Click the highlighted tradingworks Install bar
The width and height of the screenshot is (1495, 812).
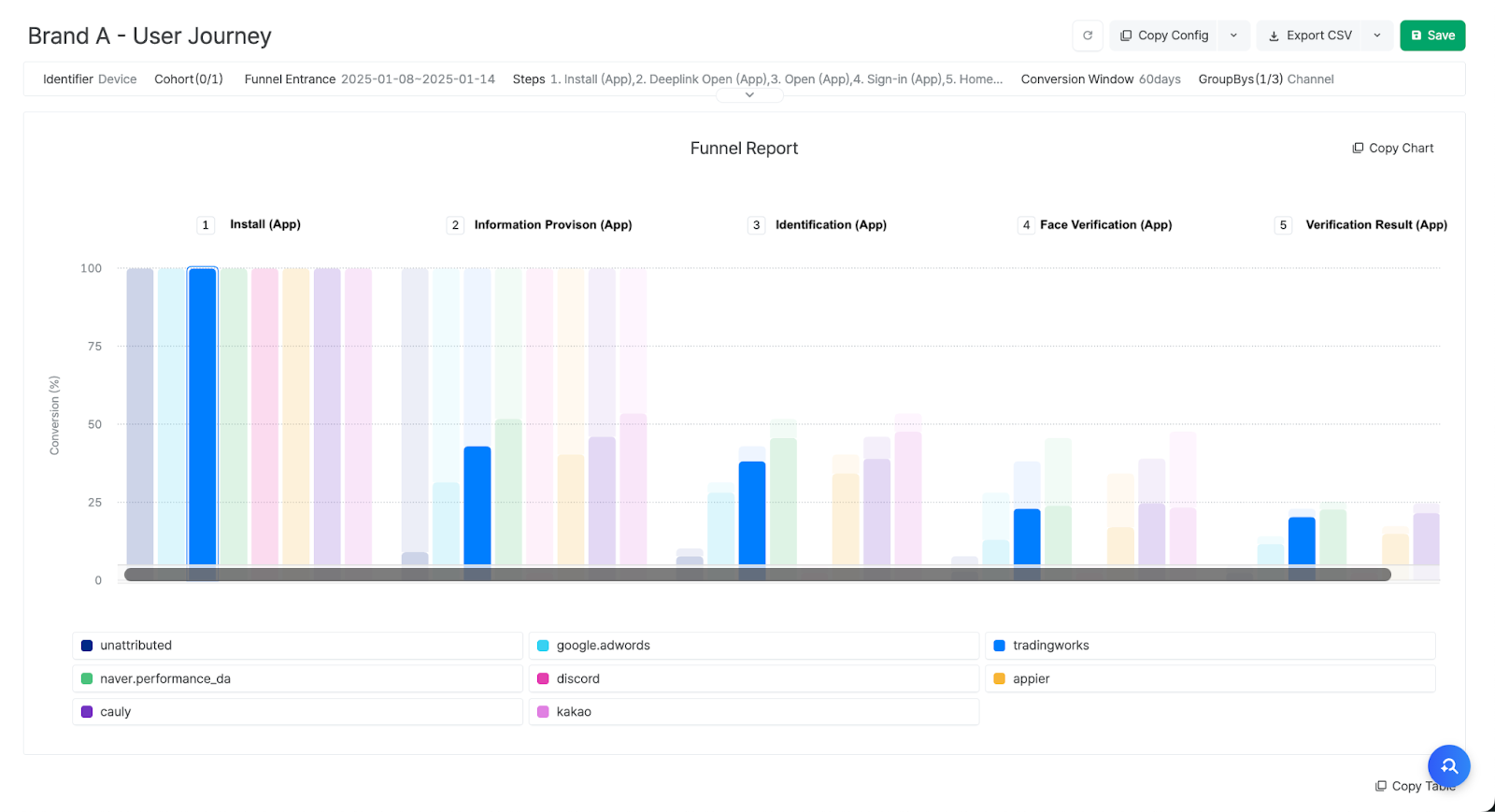click(203, 416)
